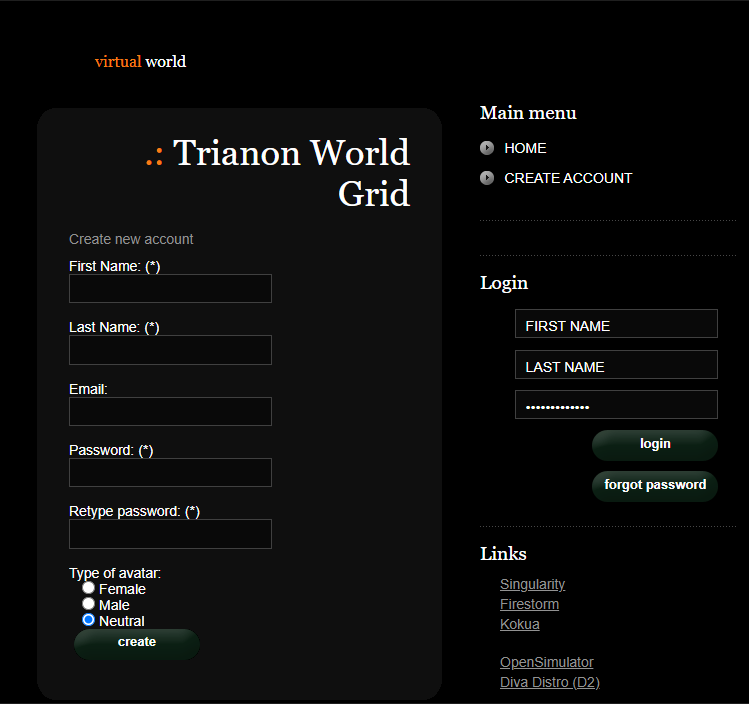
Task: Click the arrow icon beside CREATE ACCOUNT
Action: pos(487,178)
